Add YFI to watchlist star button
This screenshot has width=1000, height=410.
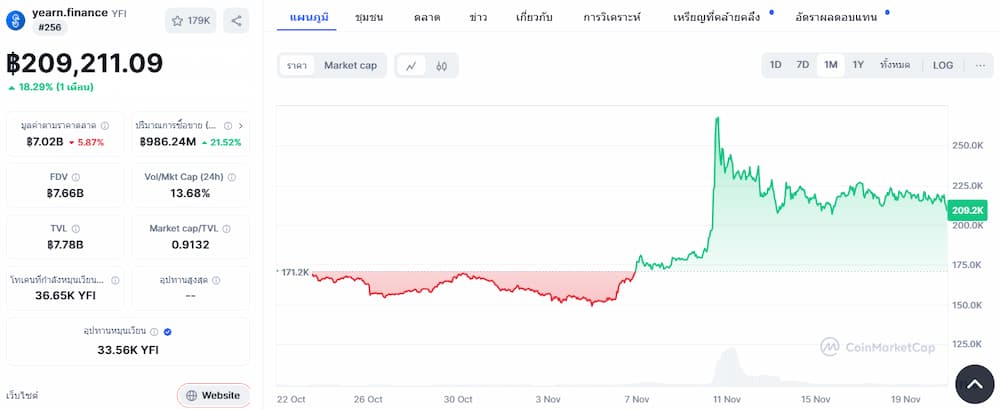(x=191, y=20)
